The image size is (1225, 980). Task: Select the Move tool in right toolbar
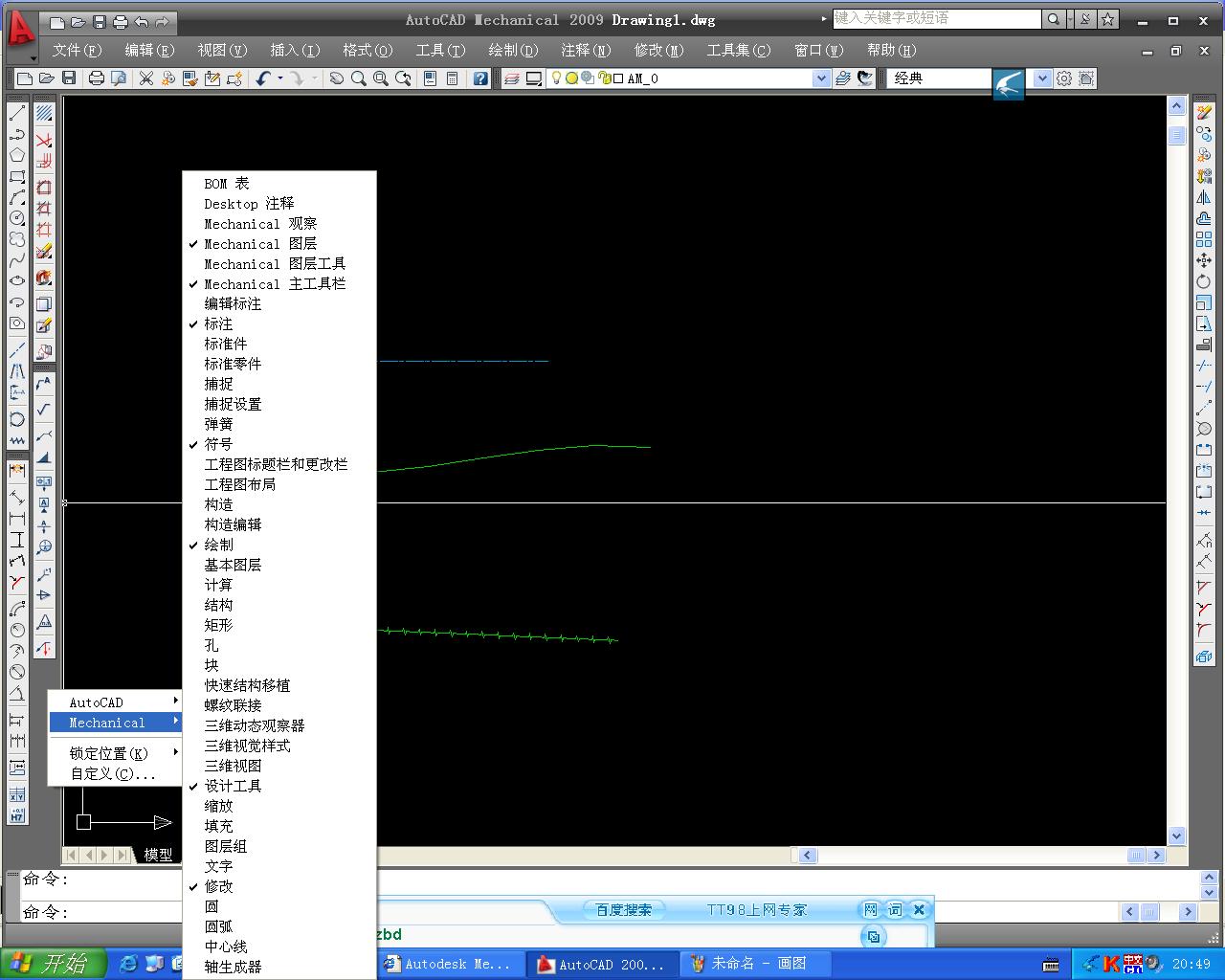(x=1204, y=260)
